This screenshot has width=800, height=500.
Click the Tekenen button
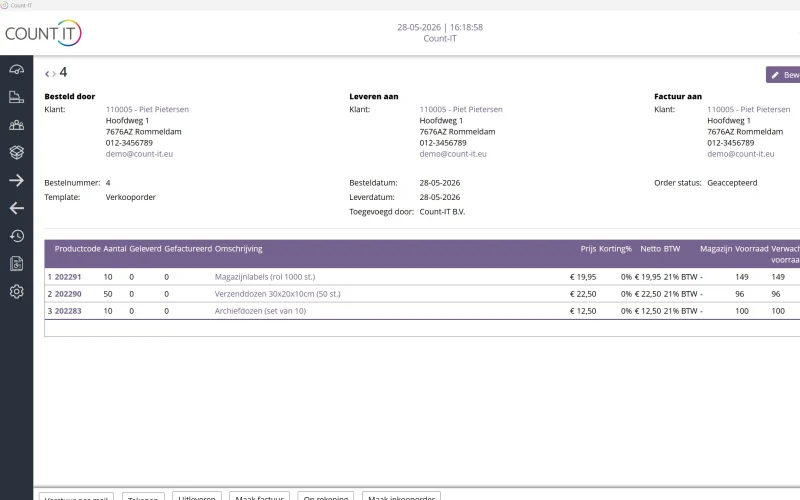click(x=143, y=497)
